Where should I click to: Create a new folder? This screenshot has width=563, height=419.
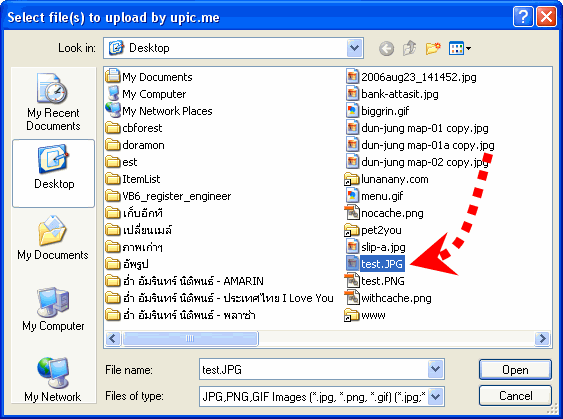point(433,48)
